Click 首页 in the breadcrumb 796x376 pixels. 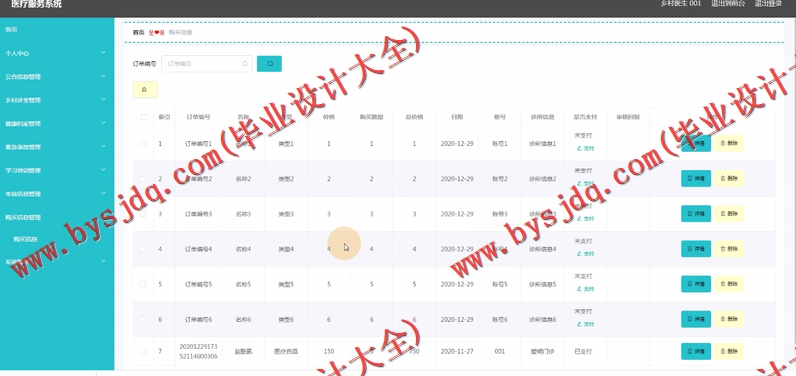[138, 32]
